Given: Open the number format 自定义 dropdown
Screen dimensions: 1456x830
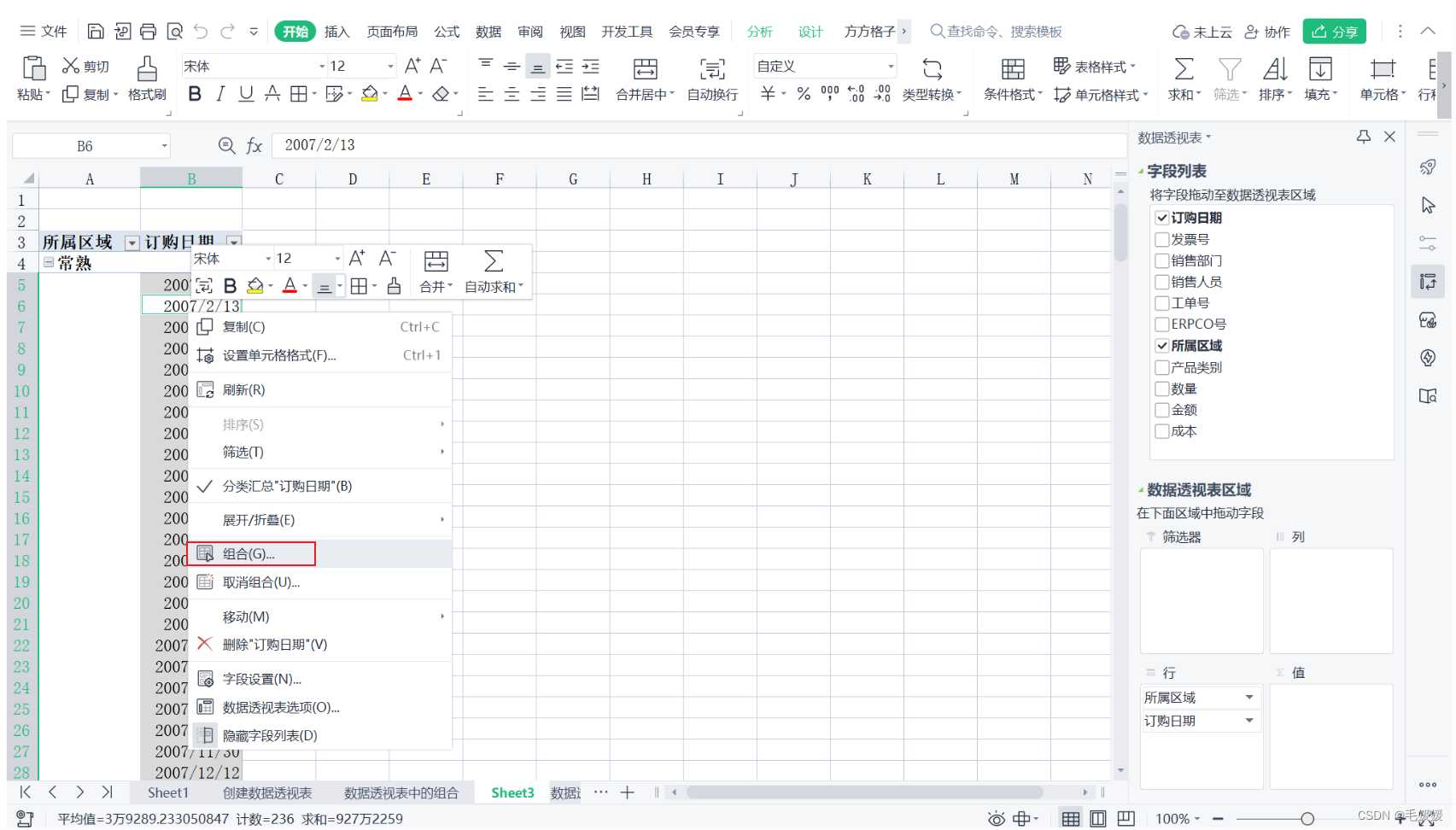Looking at the screenshot, I should click(891, 67).
